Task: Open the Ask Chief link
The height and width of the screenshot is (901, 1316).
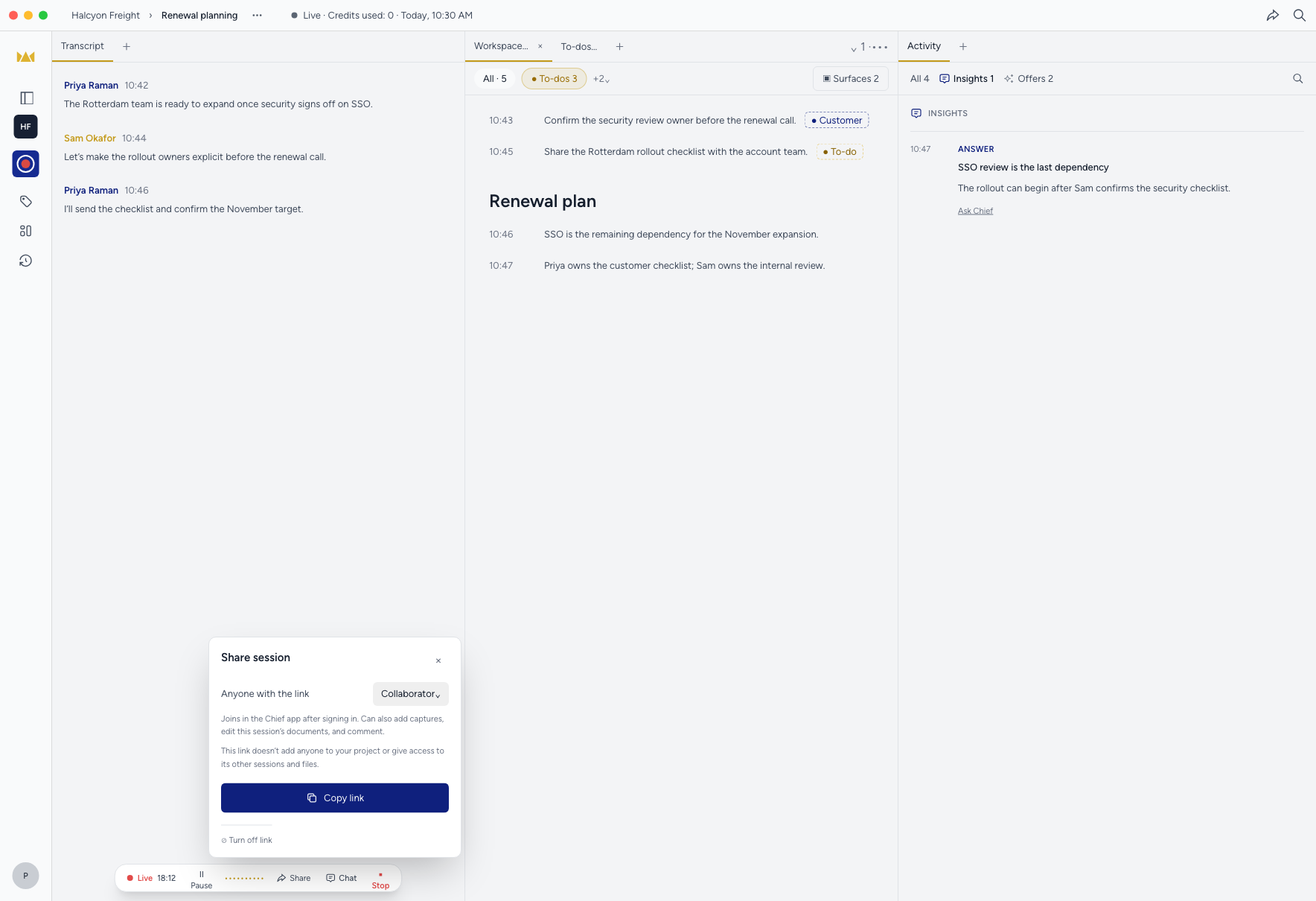Action: [x=975, y=211]
